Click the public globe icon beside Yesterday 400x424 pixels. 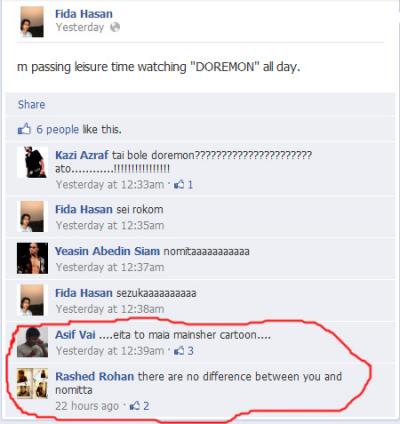coord(115,27)
